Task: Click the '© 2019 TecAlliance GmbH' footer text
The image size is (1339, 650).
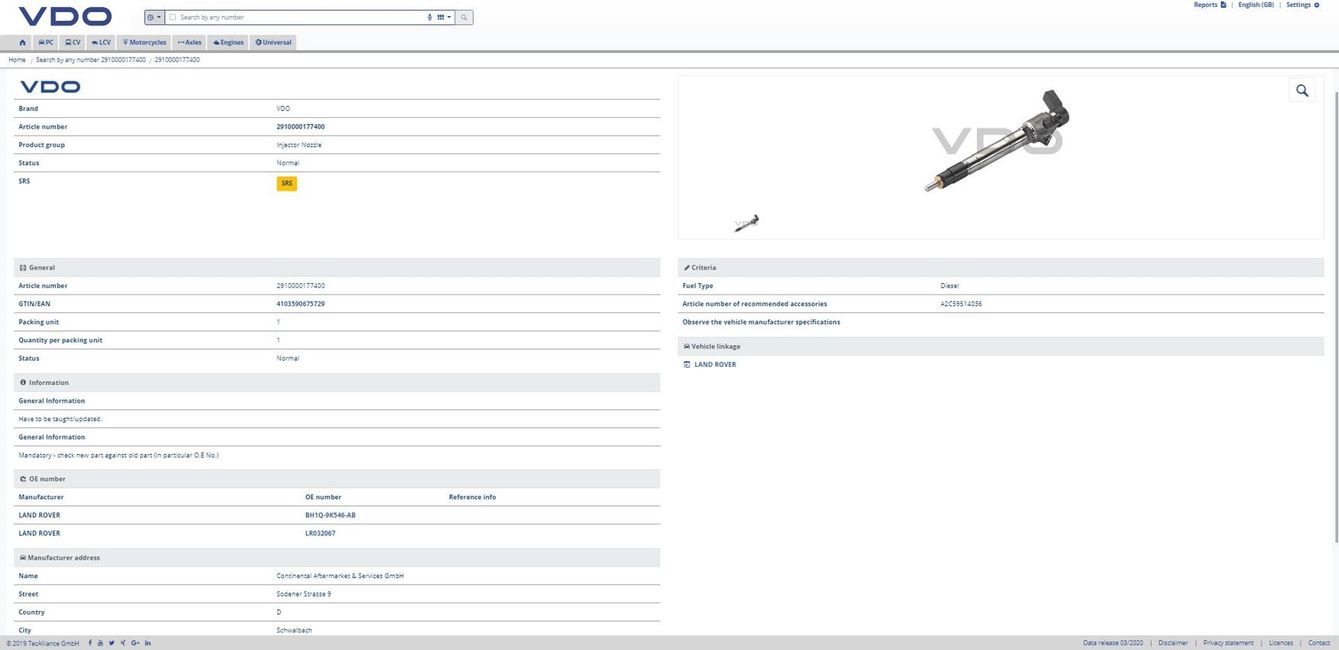Action: click(43, 643)
